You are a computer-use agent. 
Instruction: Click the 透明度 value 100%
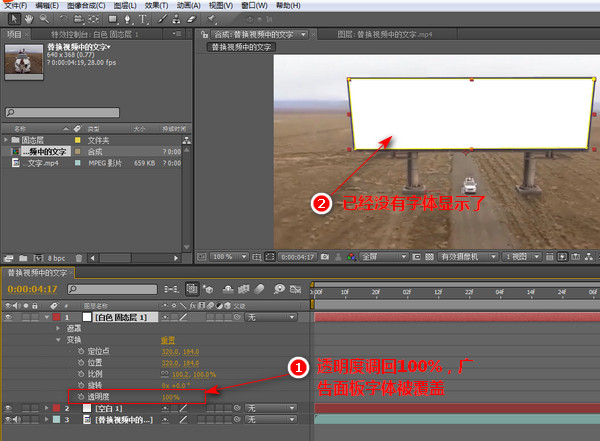tap(170, 397)
